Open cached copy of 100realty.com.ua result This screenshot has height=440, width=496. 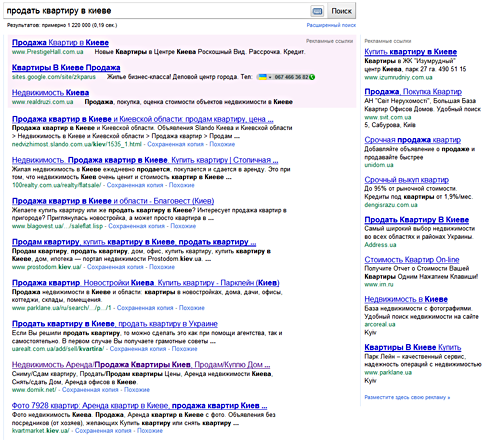135,185
